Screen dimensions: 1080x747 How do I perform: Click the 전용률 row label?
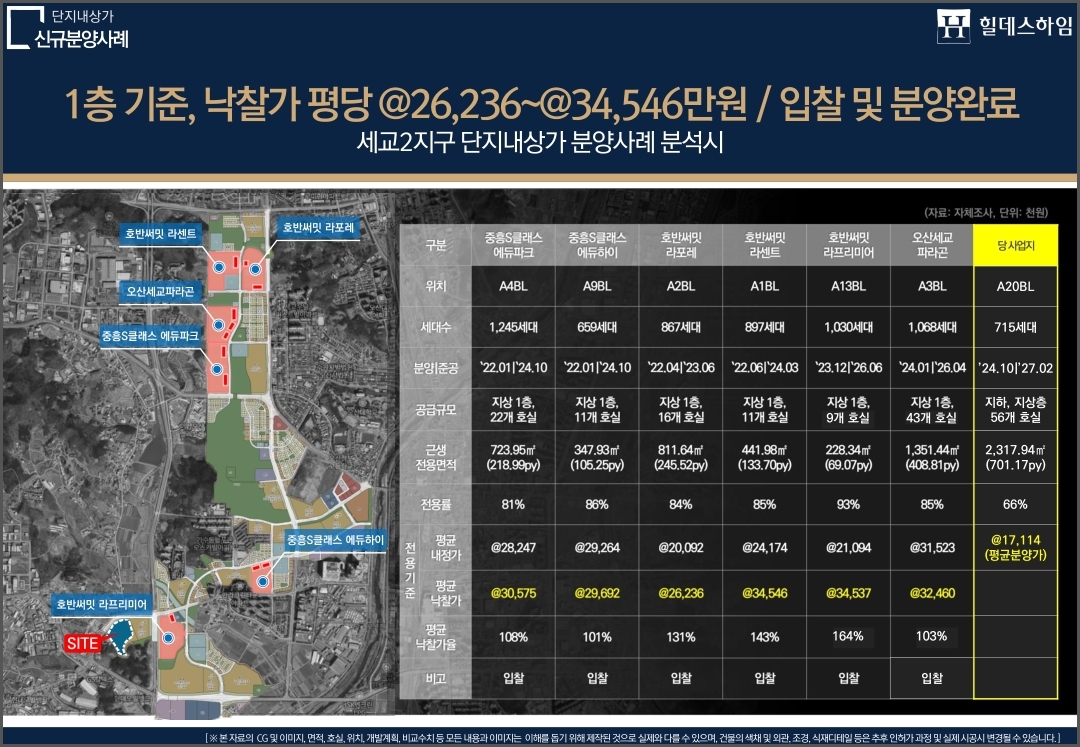(436, 505)
